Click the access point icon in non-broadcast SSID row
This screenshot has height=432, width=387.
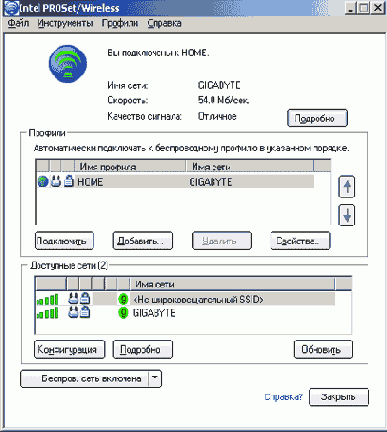73,298
